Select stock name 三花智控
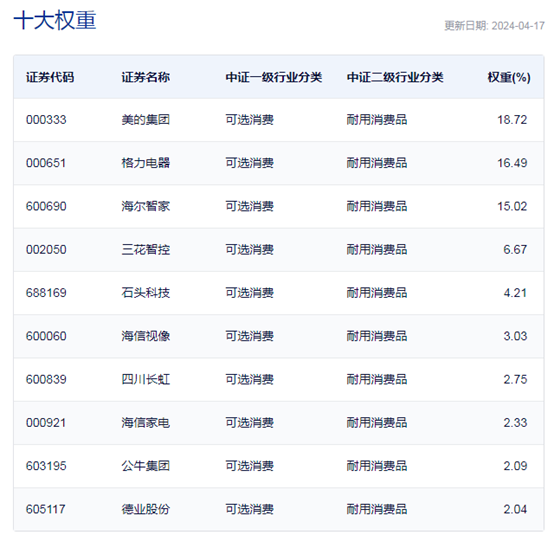The image size is (554, 535). 146,249
